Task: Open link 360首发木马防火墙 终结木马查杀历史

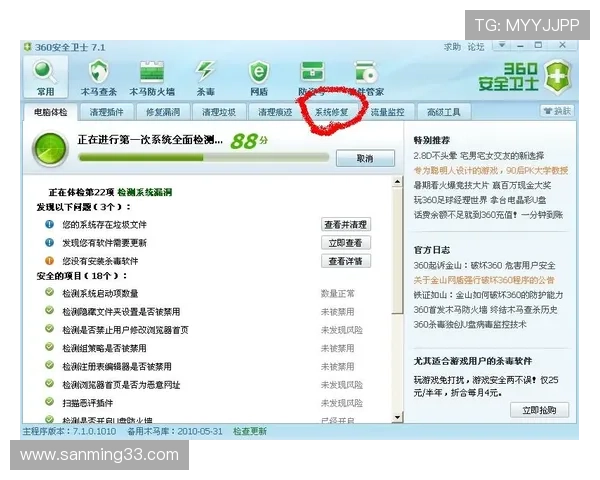Action: [486, 309]
